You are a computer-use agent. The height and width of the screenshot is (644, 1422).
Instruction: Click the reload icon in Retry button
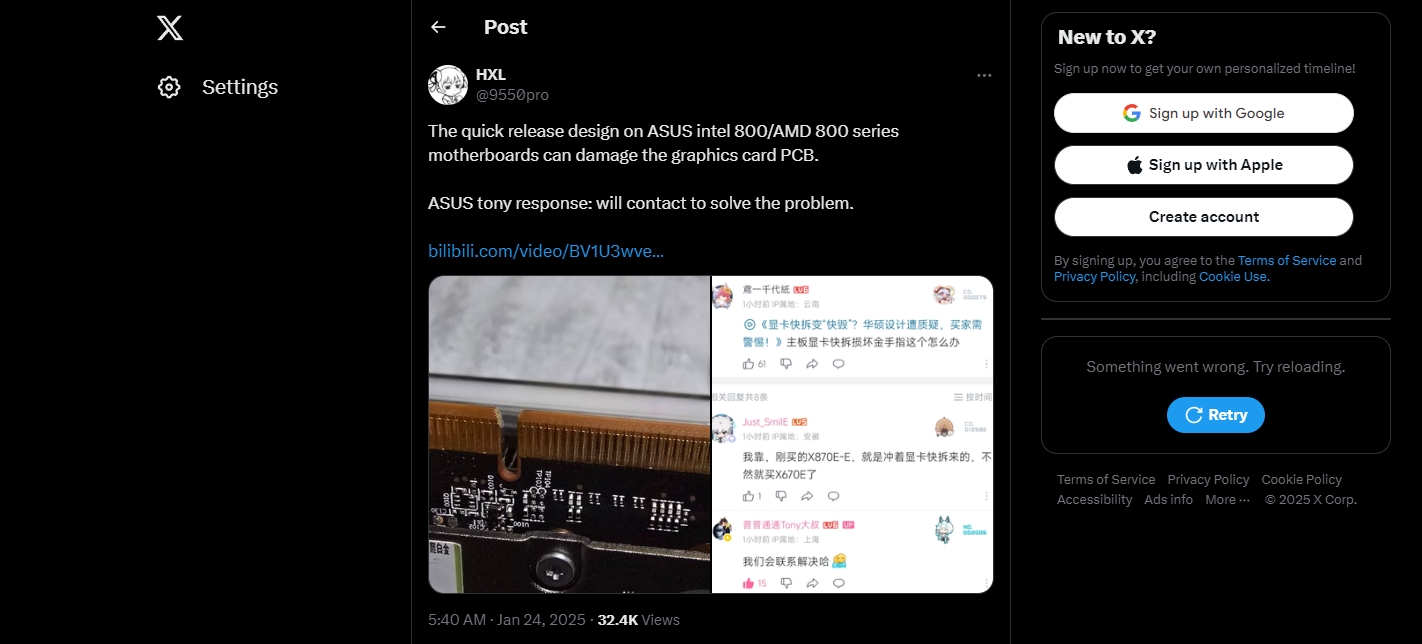coord(1193,415)
